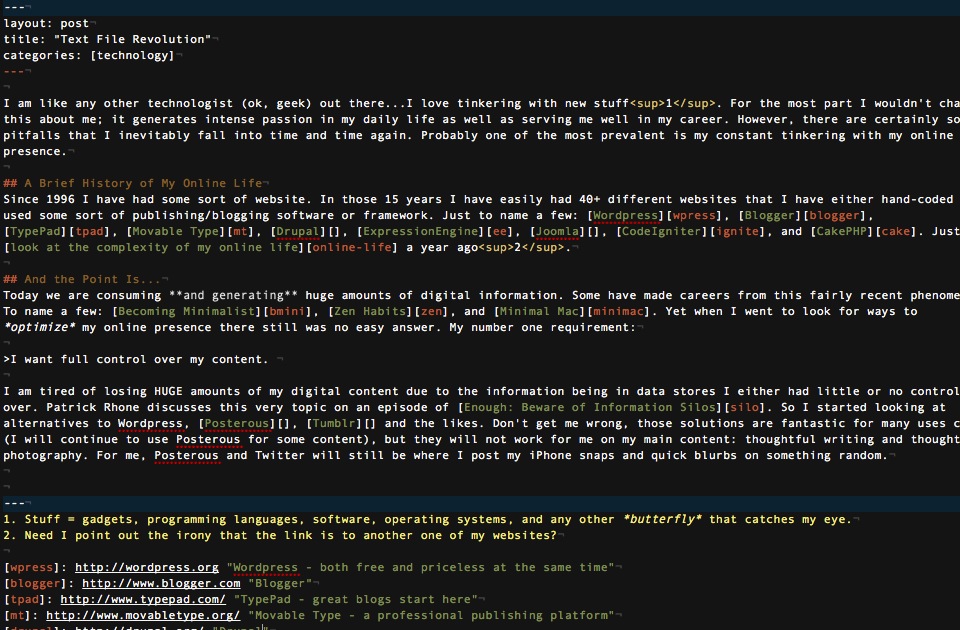Viewport: 960px width, 630px height.
Task: Click the categories line containing [technology]
Action: tap(90, 55)
